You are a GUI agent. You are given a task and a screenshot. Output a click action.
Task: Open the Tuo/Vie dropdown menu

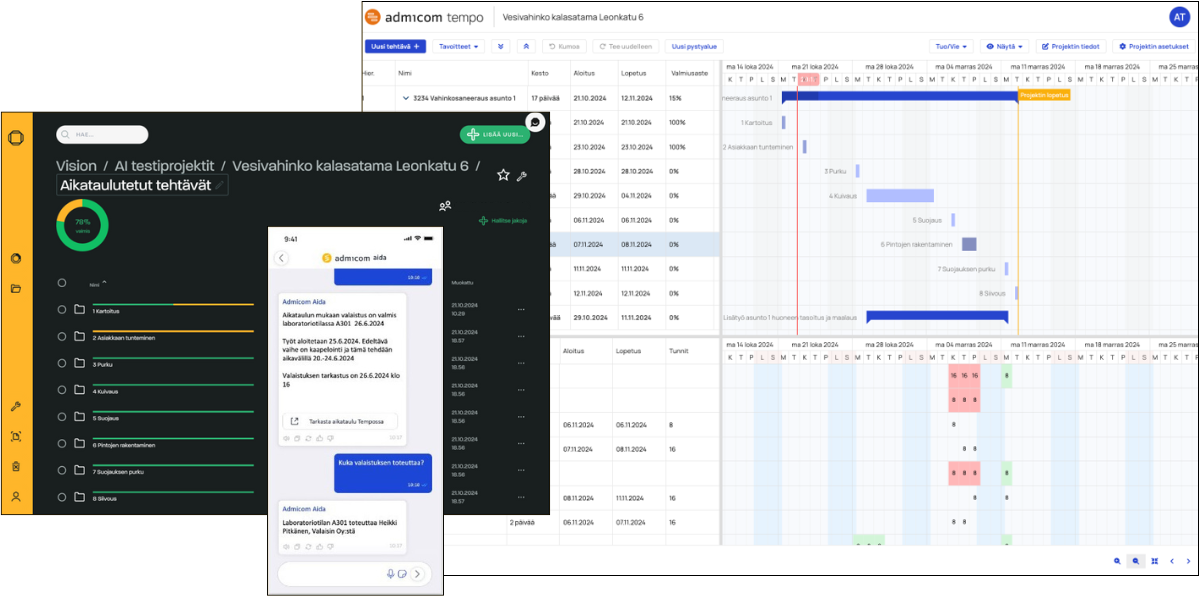point(951,46)
